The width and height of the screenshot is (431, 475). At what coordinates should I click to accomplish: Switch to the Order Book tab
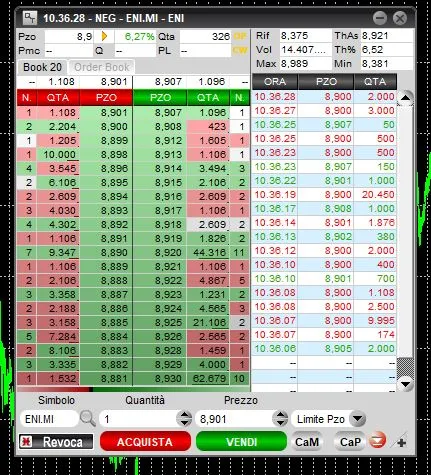coord(102,67)
